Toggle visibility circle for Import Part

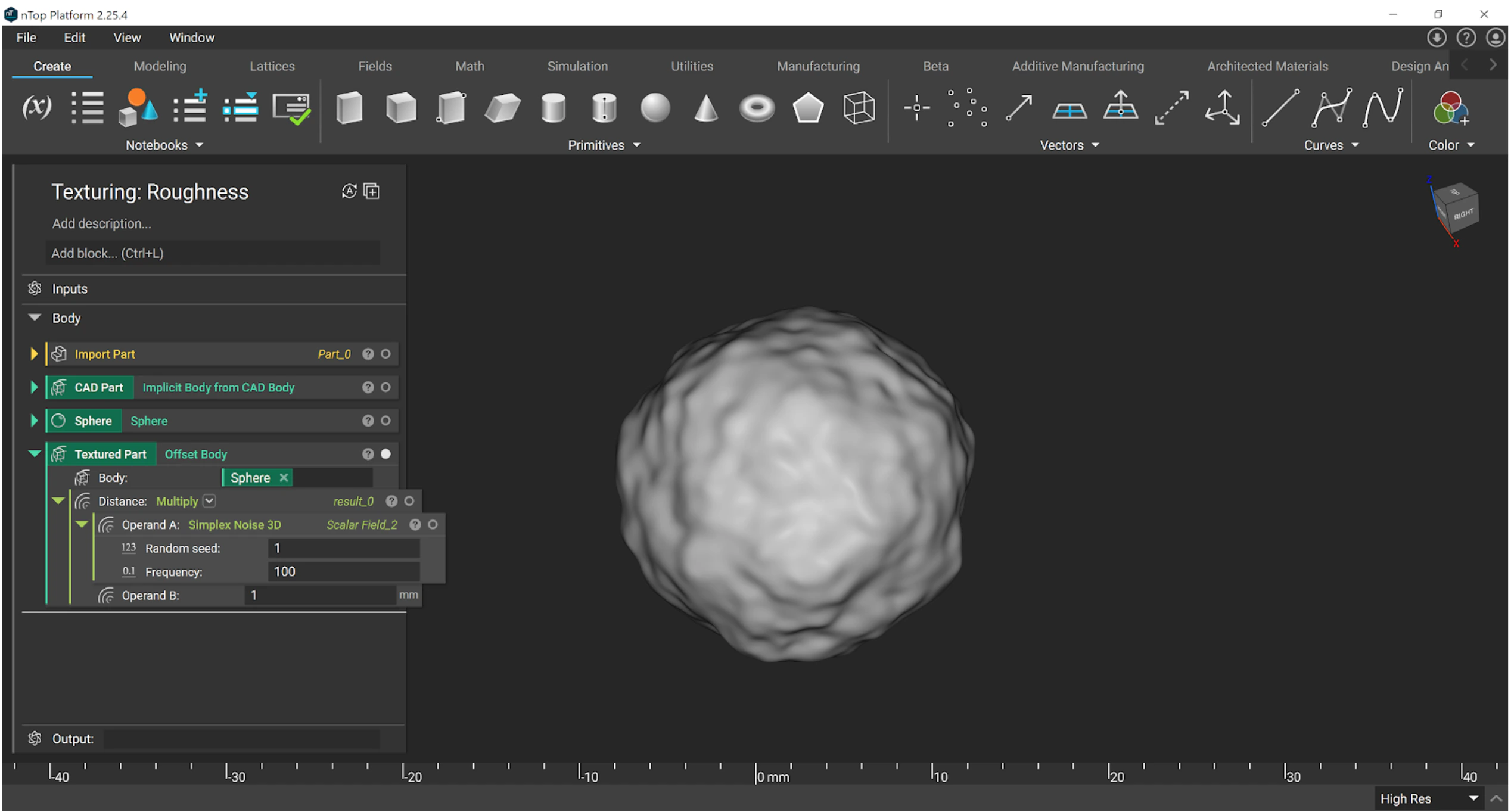[x=386, y=354]
